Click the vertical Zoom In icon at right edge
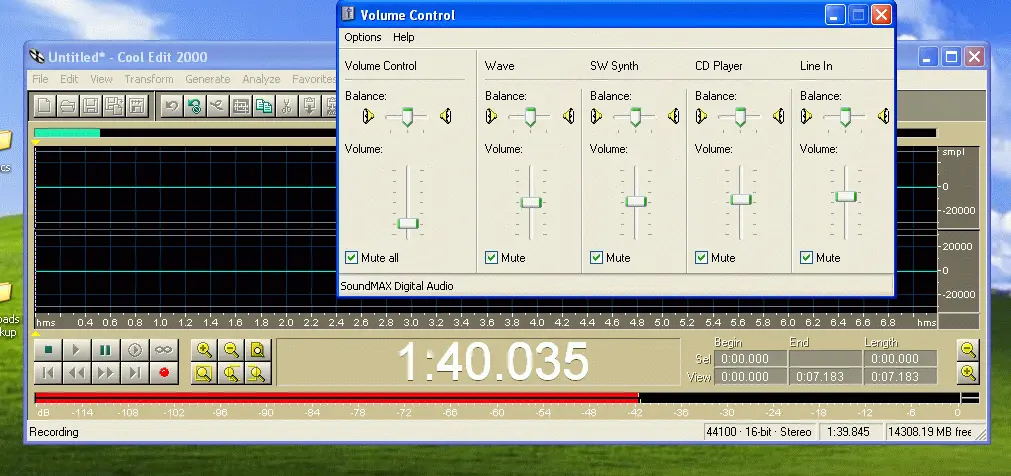The height and width of the screenshot is (476, 1011). tap(968, 372)
